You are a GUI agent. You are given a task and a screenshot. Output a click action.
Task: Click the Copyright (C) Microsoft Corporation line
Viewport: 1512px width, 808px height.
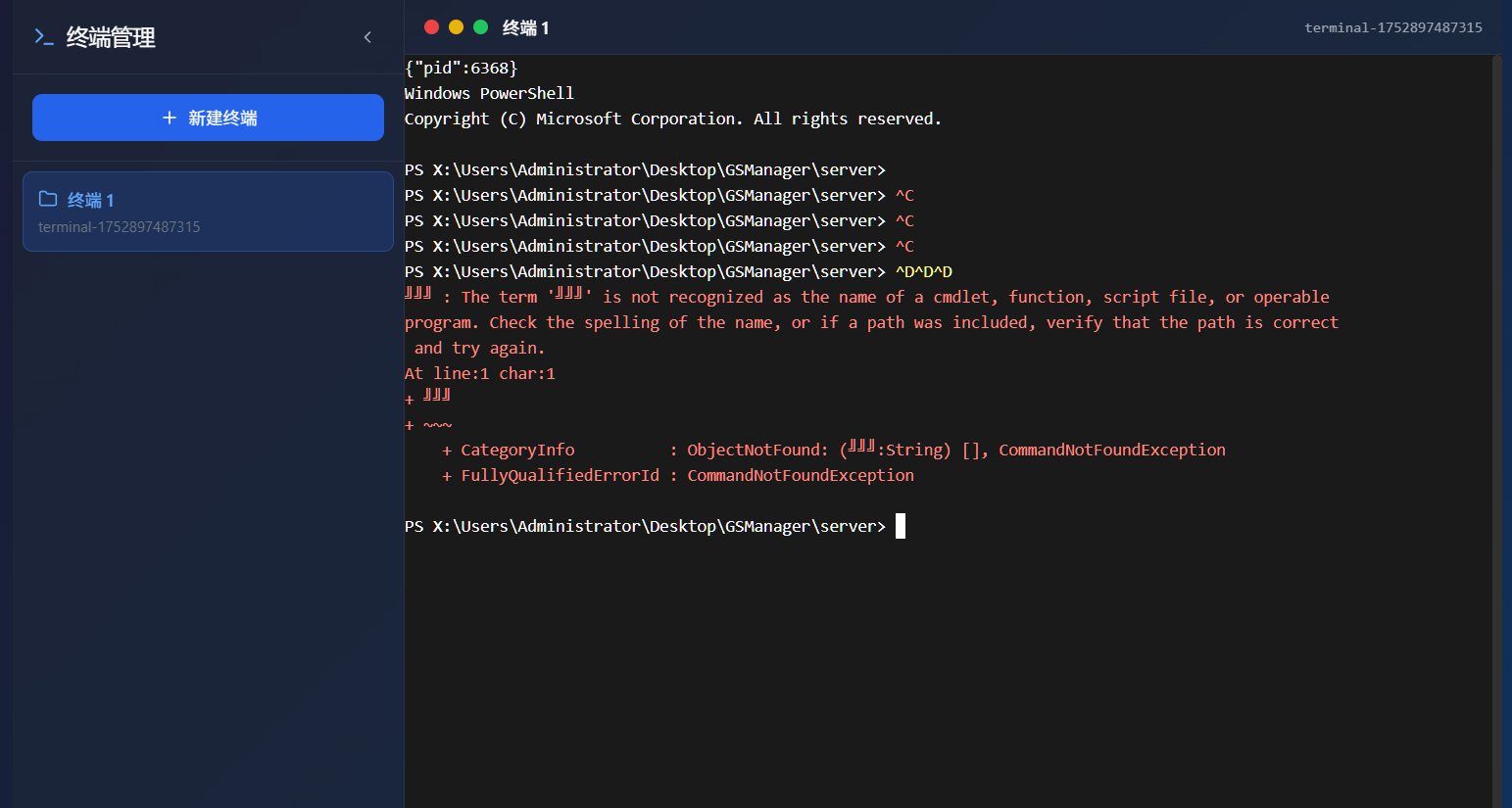point(673,119)
